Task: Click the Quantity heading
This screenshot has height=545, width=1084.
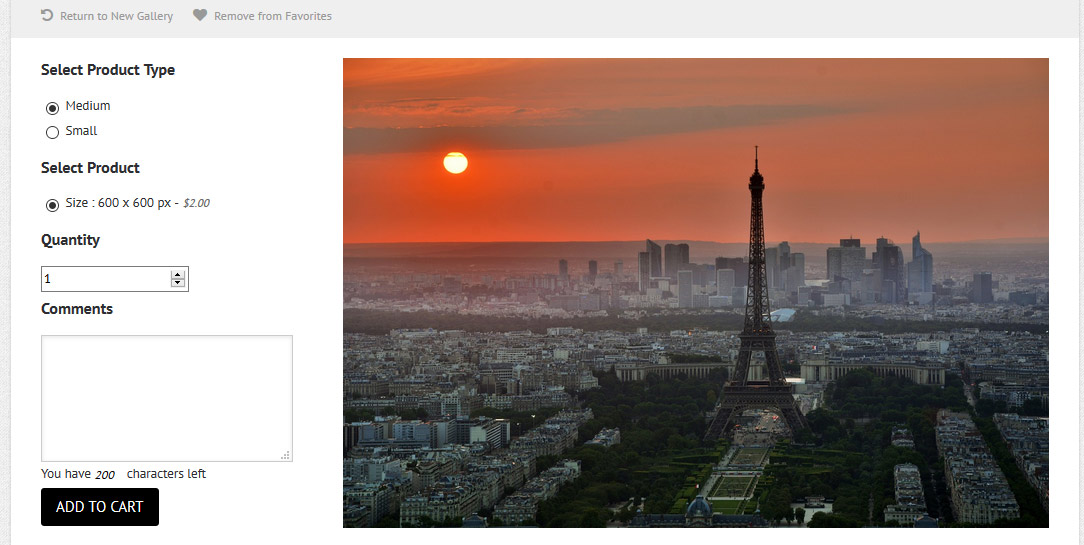Action: [x=71, y=240]
